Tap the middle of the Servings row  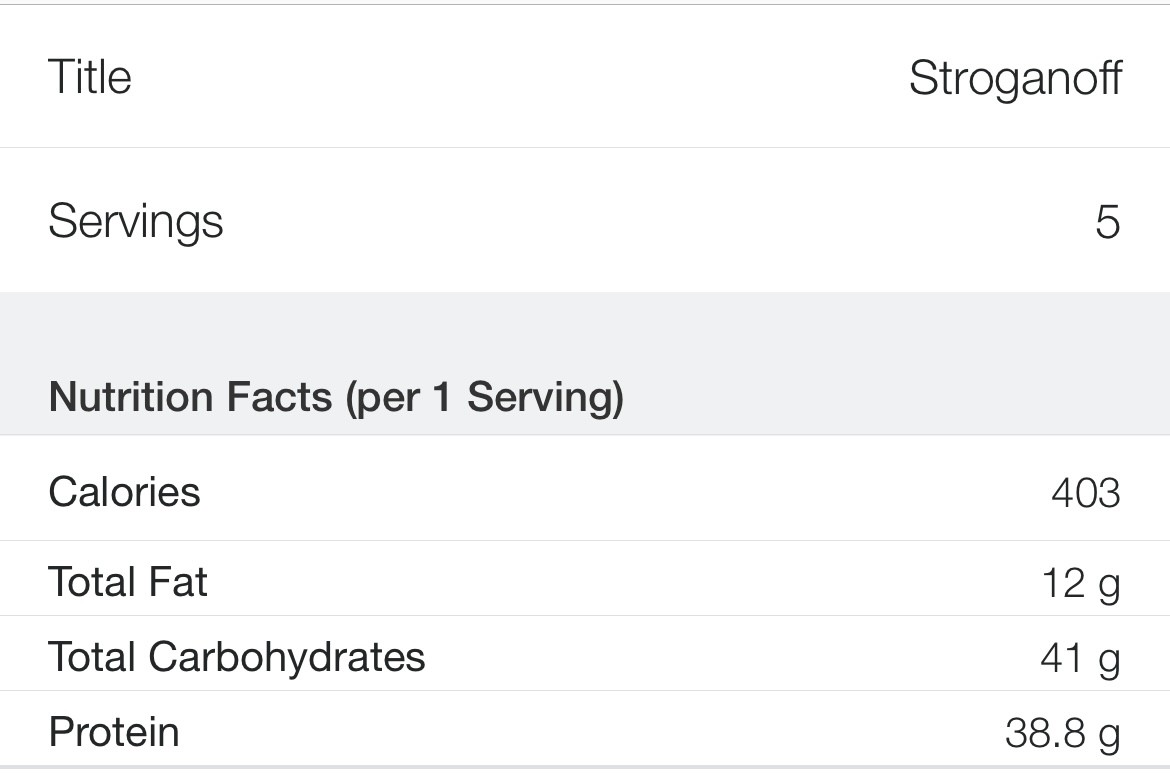point(585,221)
